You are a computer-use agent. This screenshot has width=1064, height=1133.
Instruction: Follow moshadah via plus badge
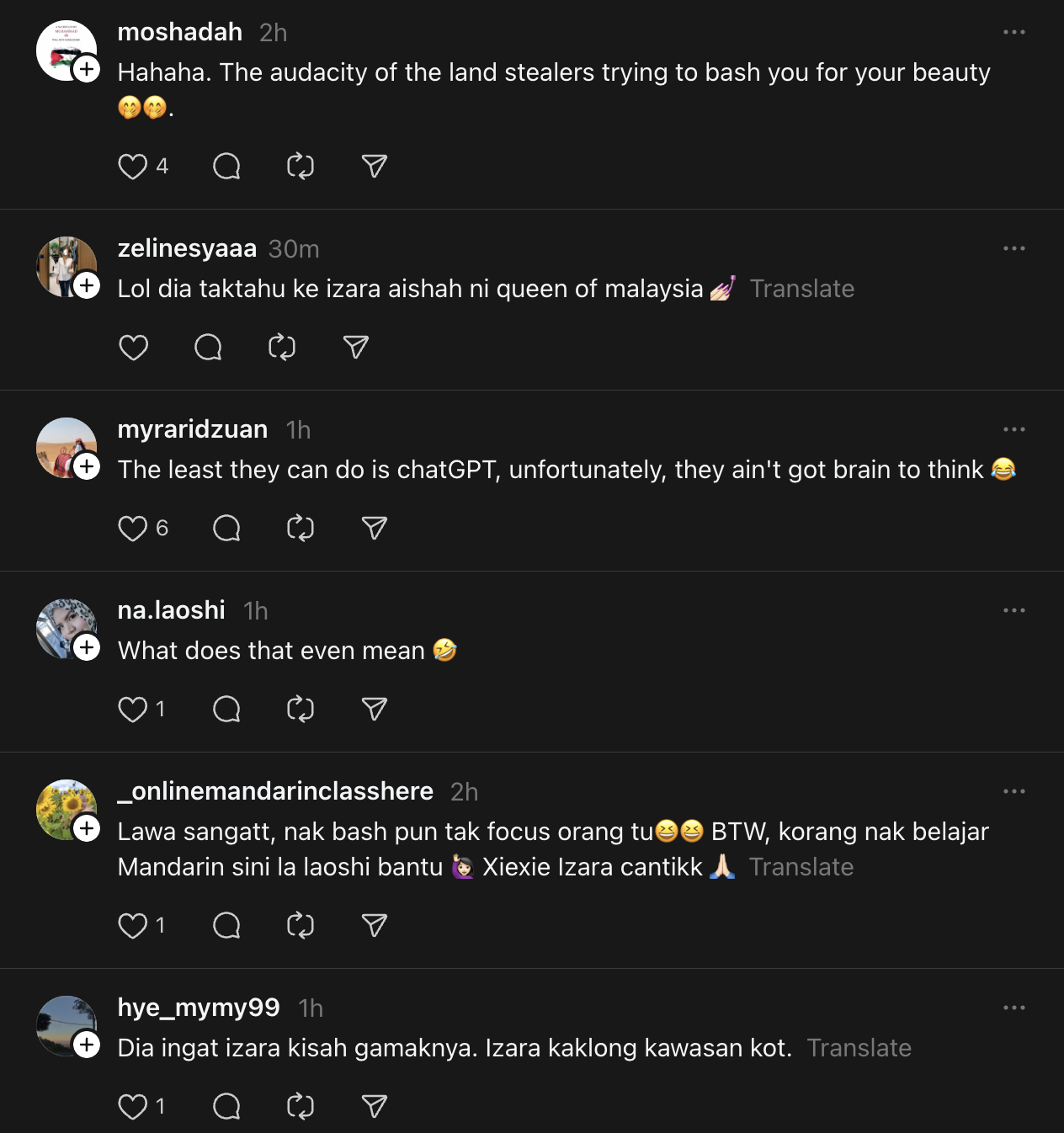coord(87,69)
